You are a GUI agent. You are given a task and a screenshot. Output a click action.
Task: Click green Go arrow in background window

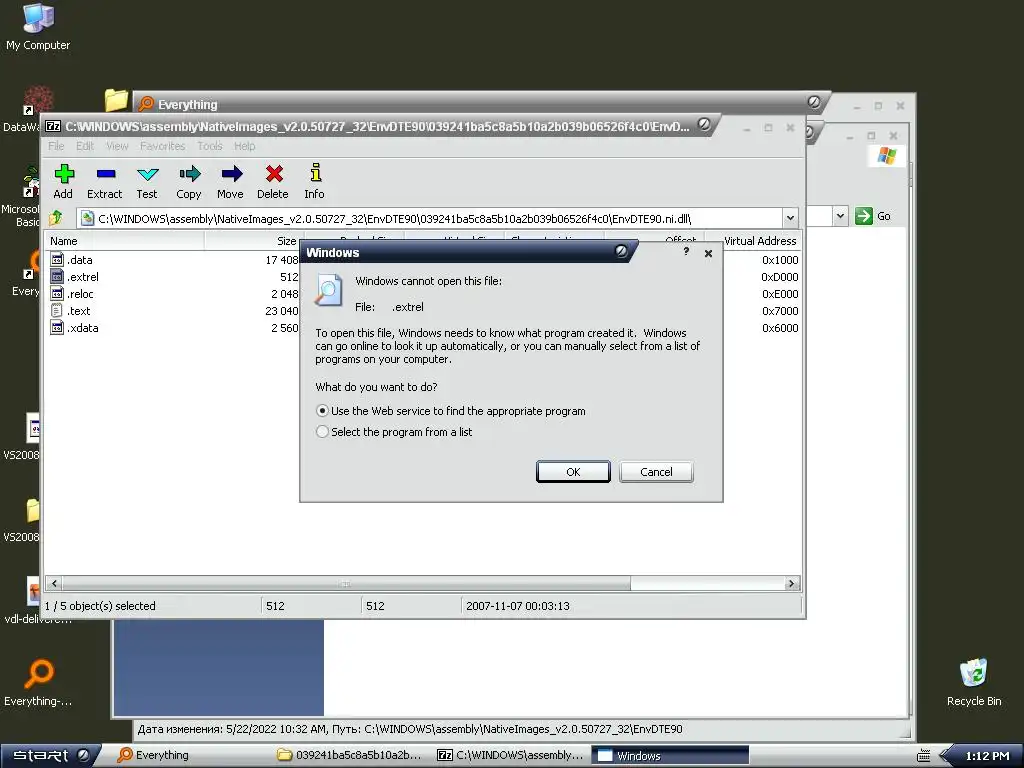tap(863, 216)
